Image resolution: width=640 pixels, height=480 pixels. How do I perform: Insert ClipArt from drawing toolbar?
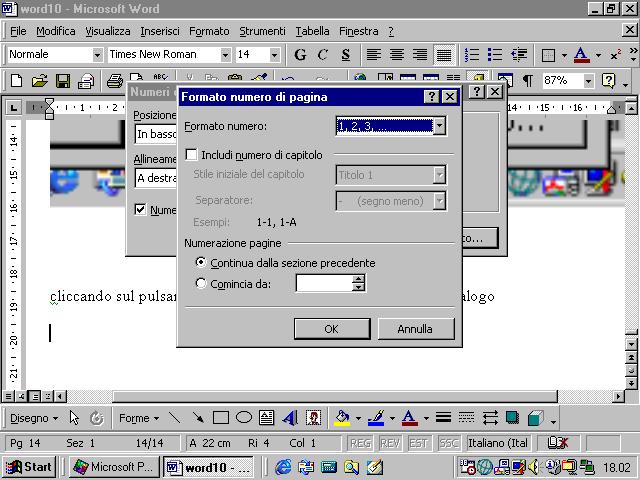pos(313,418)
